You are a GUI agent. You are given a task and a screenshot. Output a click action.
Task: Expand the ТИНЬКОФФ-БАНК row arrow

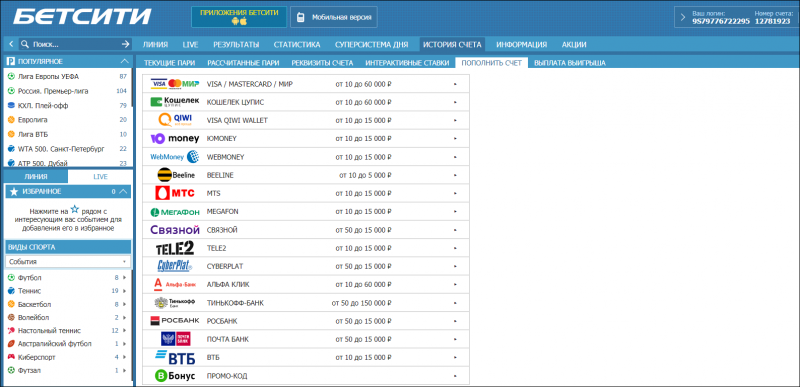455,303
